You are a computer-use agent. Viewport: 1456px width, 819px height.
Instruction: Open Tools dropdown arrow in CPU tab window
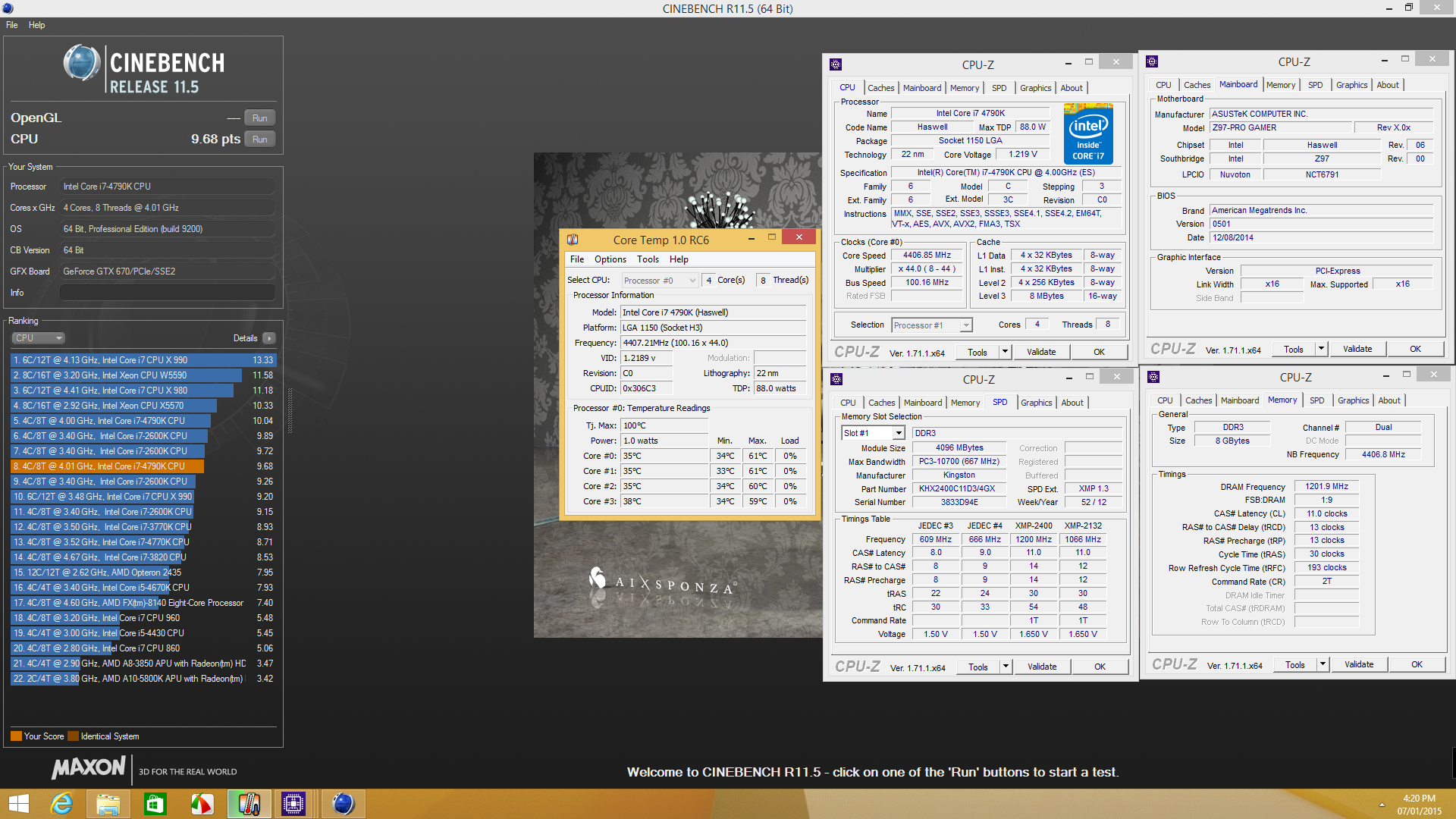(x=1005, y=352)
